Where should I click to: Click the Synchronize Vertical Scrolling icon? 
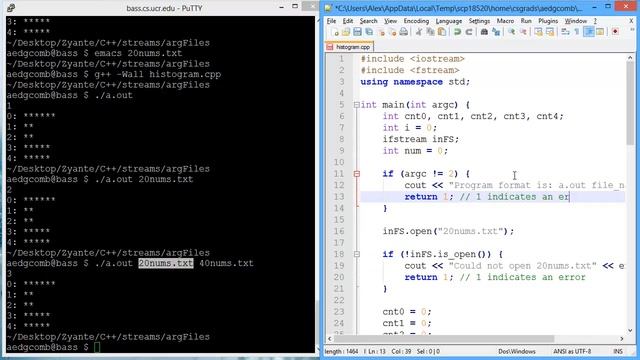click(x=538, y=32)
